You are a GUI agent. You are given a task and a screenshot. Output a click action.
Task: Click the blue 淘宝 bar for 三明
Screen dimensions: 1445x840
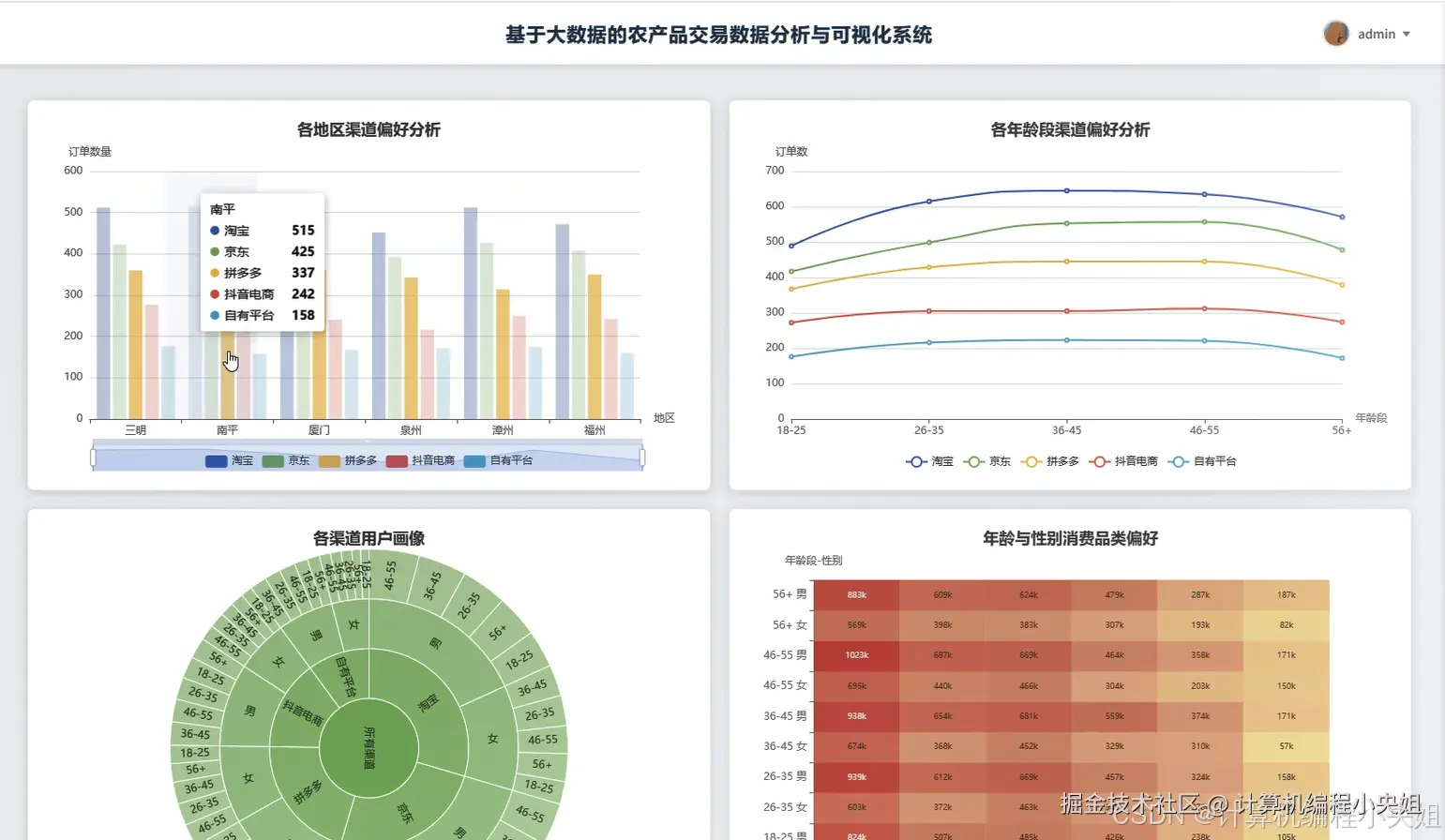pos(103,313)
